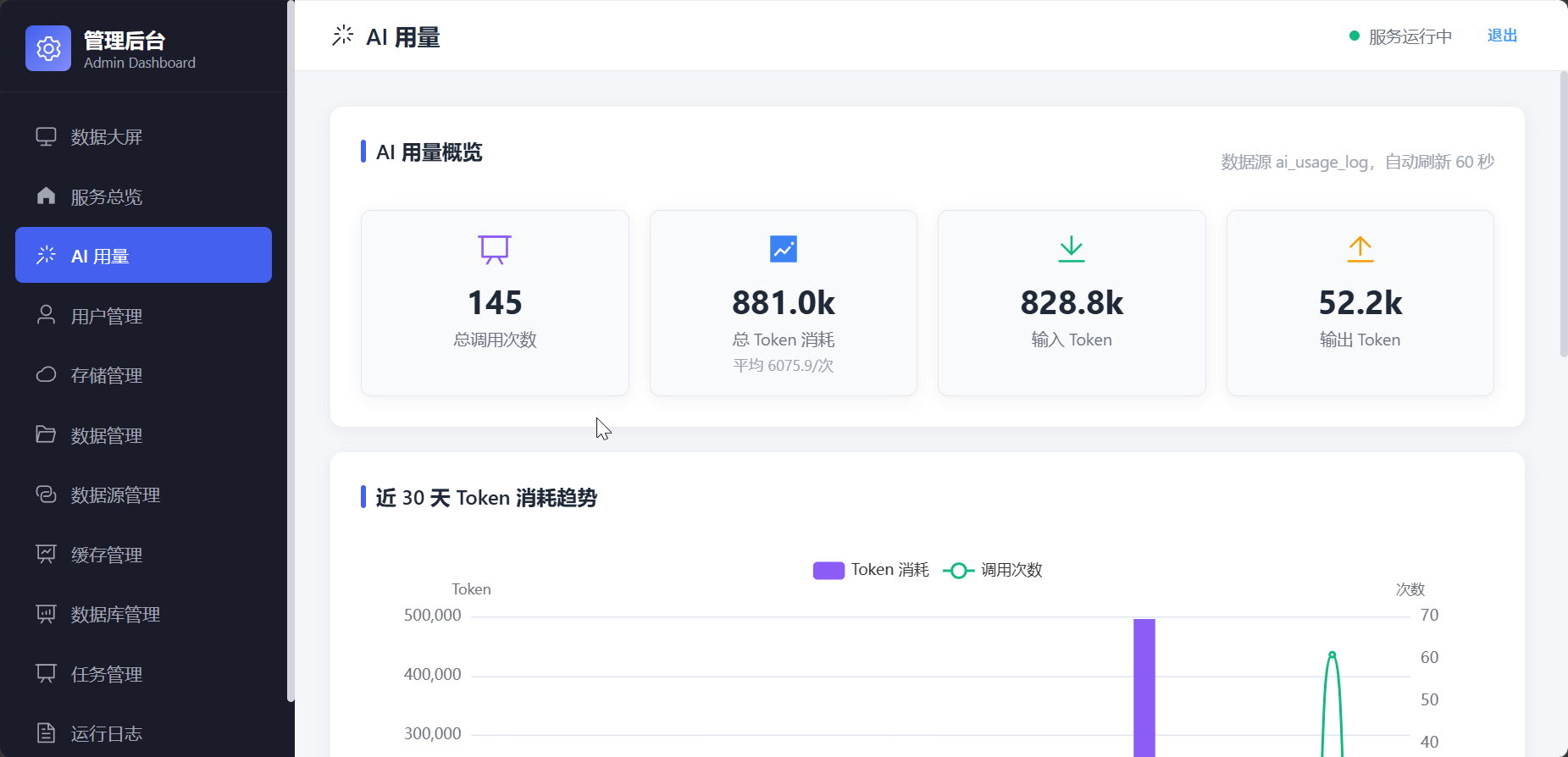
Task: Click the 平均 6075.9/次 text
Action: tap(784, 365)
